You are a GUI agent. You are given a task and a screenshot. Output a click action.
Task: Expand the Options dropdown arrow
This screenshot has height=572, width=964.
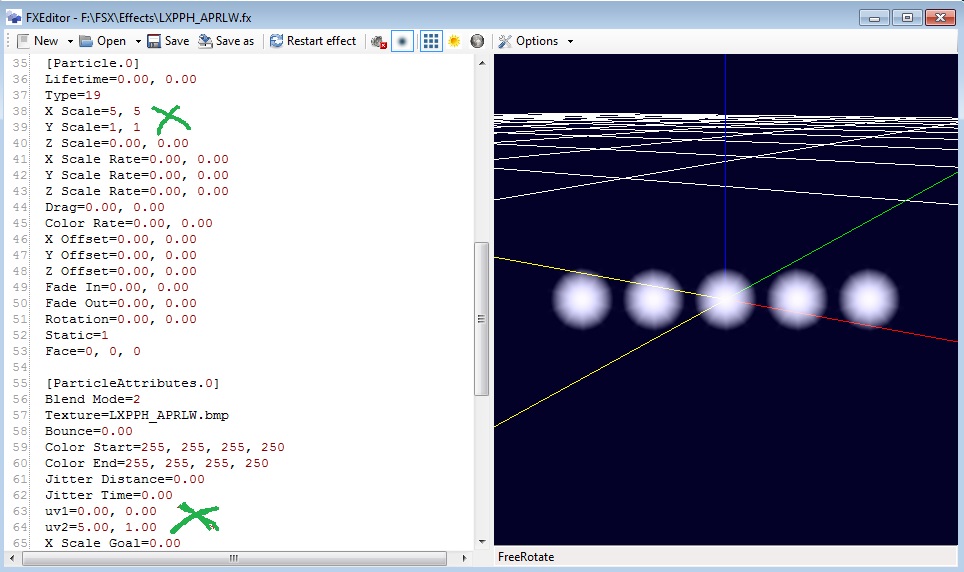point(570,41)
